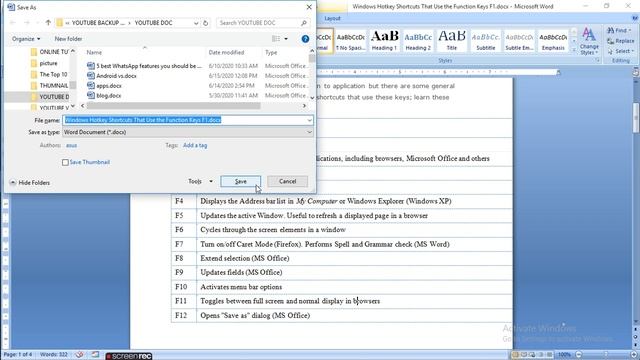Expand the address bar path dropdown
The image size is (640, 360).
(196, 23)
